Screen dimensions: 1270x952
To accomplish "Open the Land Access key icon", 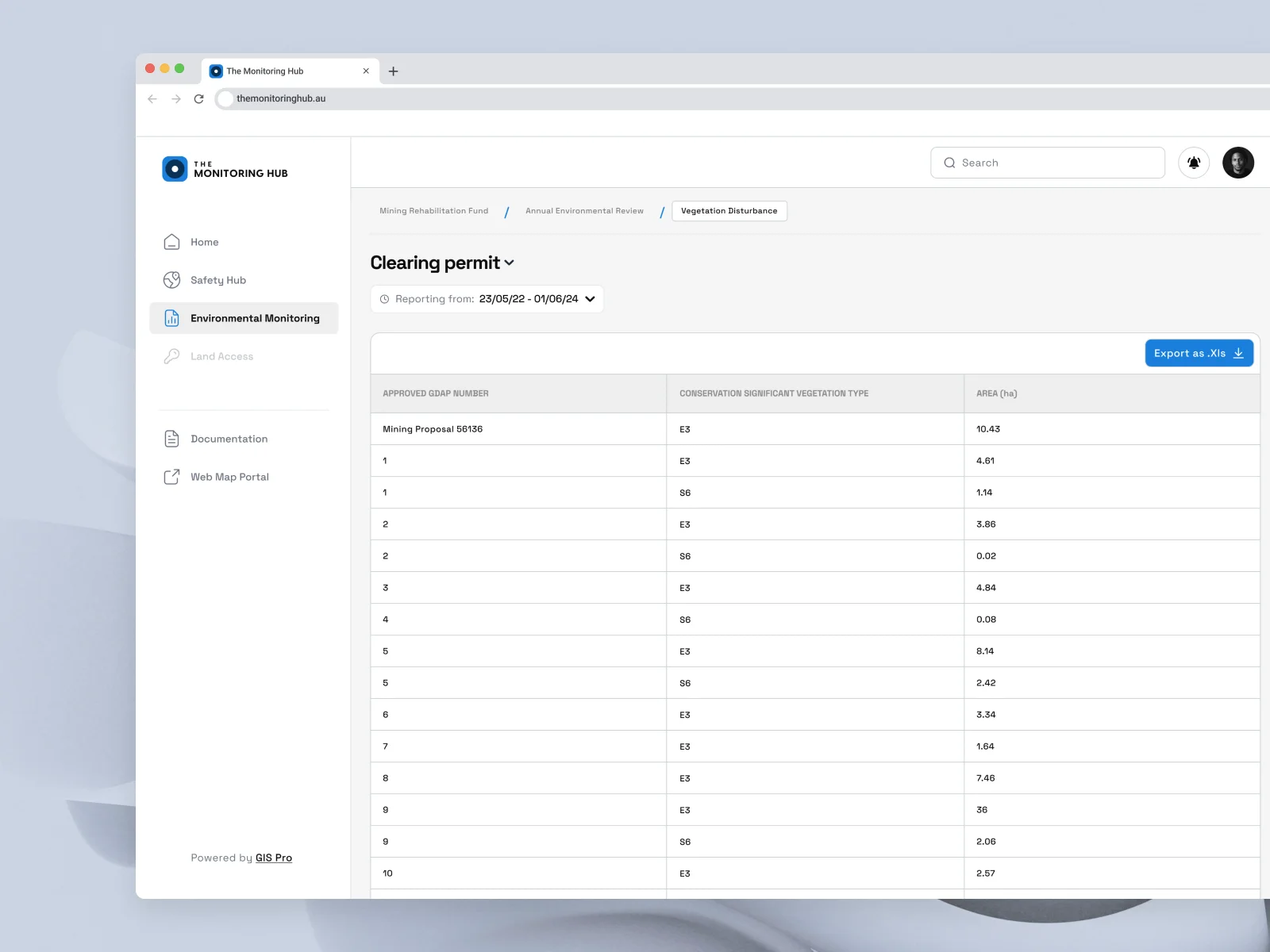I will 171,356.
